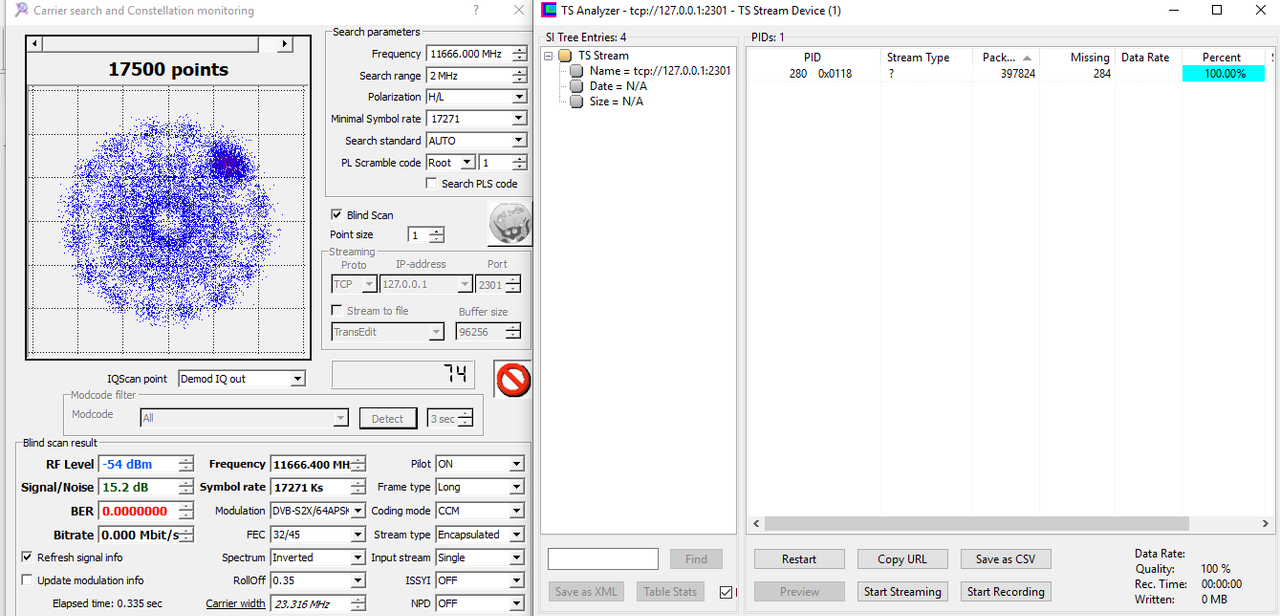1280x616 pixels.
Task: Select the PID 280 0x0118 row
Action: coord(1008,74)
